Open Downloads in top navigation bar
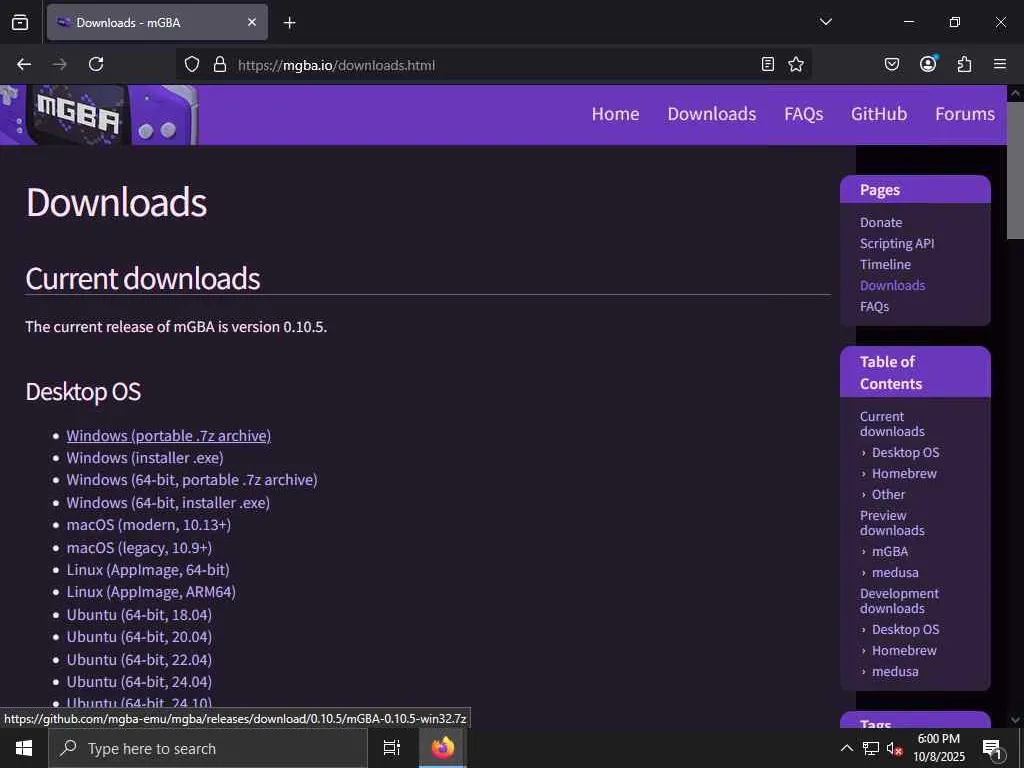Screen dimensions: 1024x768 [x=711, y=114]
